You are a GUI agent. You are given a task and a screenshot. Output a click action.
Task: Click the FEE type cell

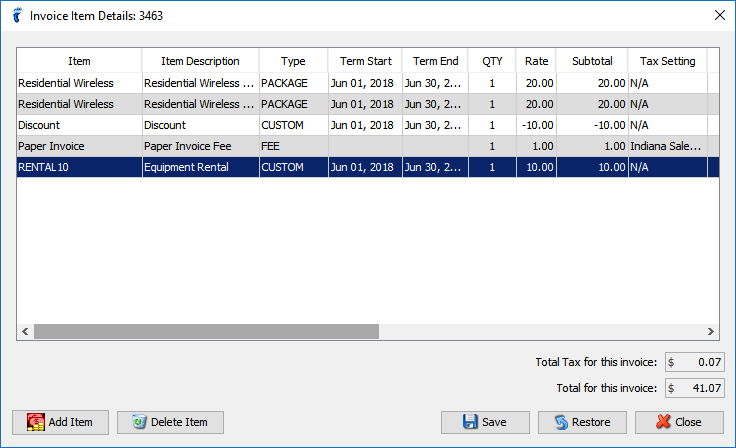(x=293, y=147)
